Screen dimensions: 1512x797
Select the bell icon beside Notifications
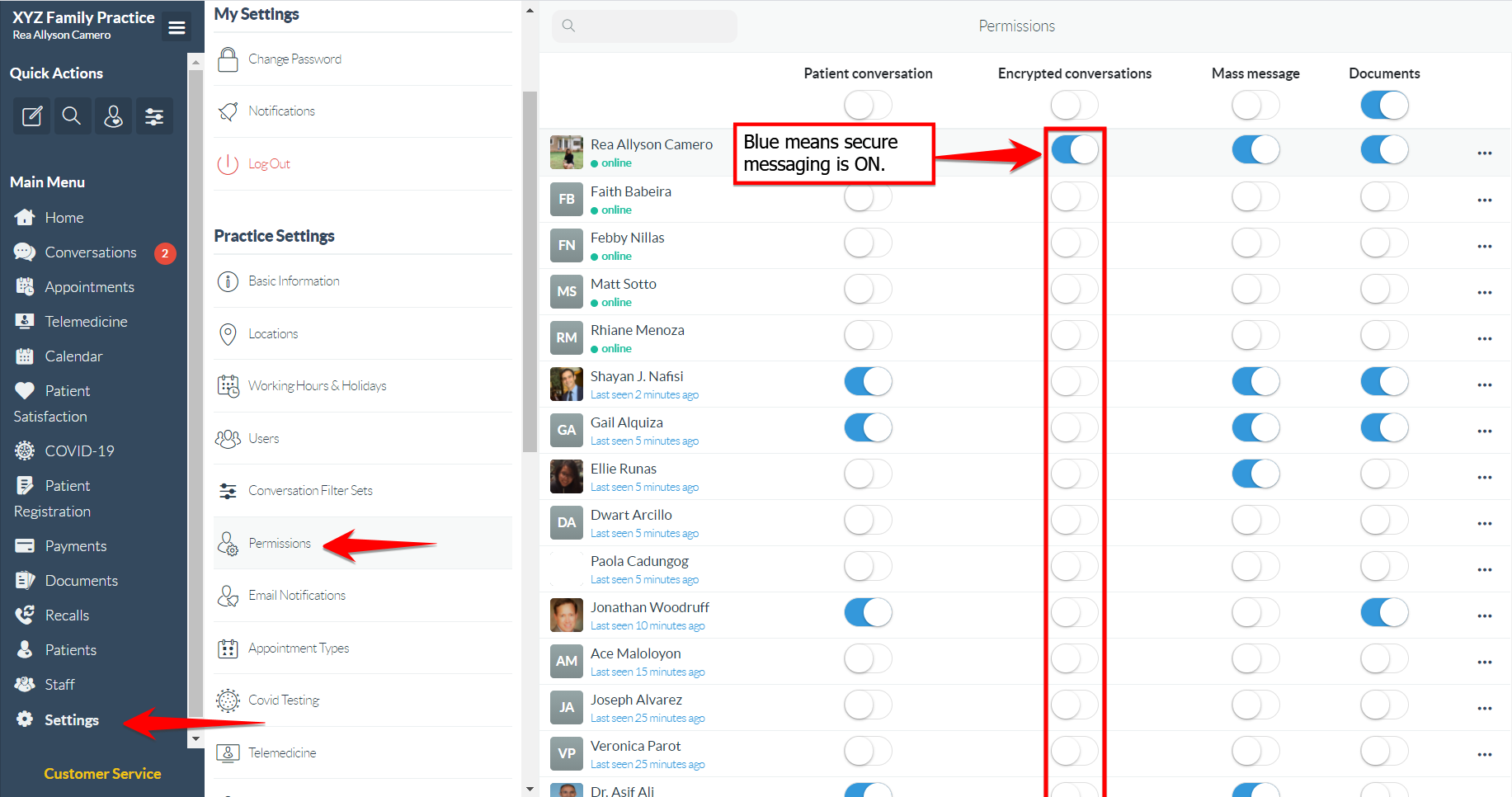tap(228, 111)
